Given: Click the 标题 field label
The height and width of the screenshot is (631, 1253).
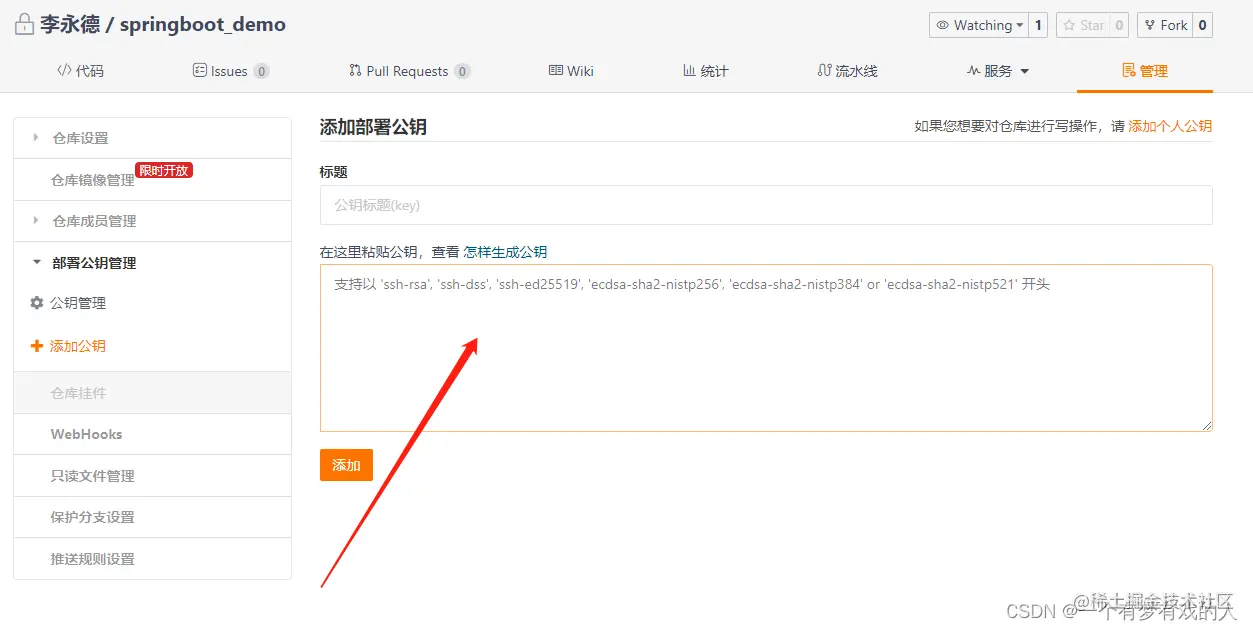Looking at the screenshot, I should 334,172.
